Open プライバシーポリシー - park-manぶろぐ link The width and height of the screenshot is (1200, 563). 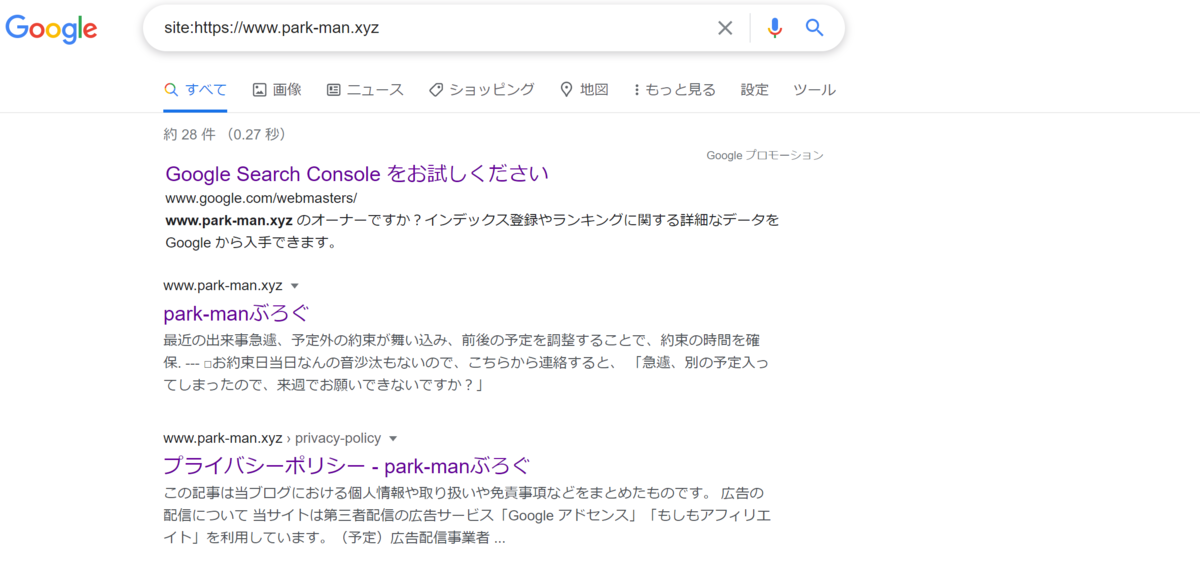coord(346,465)
